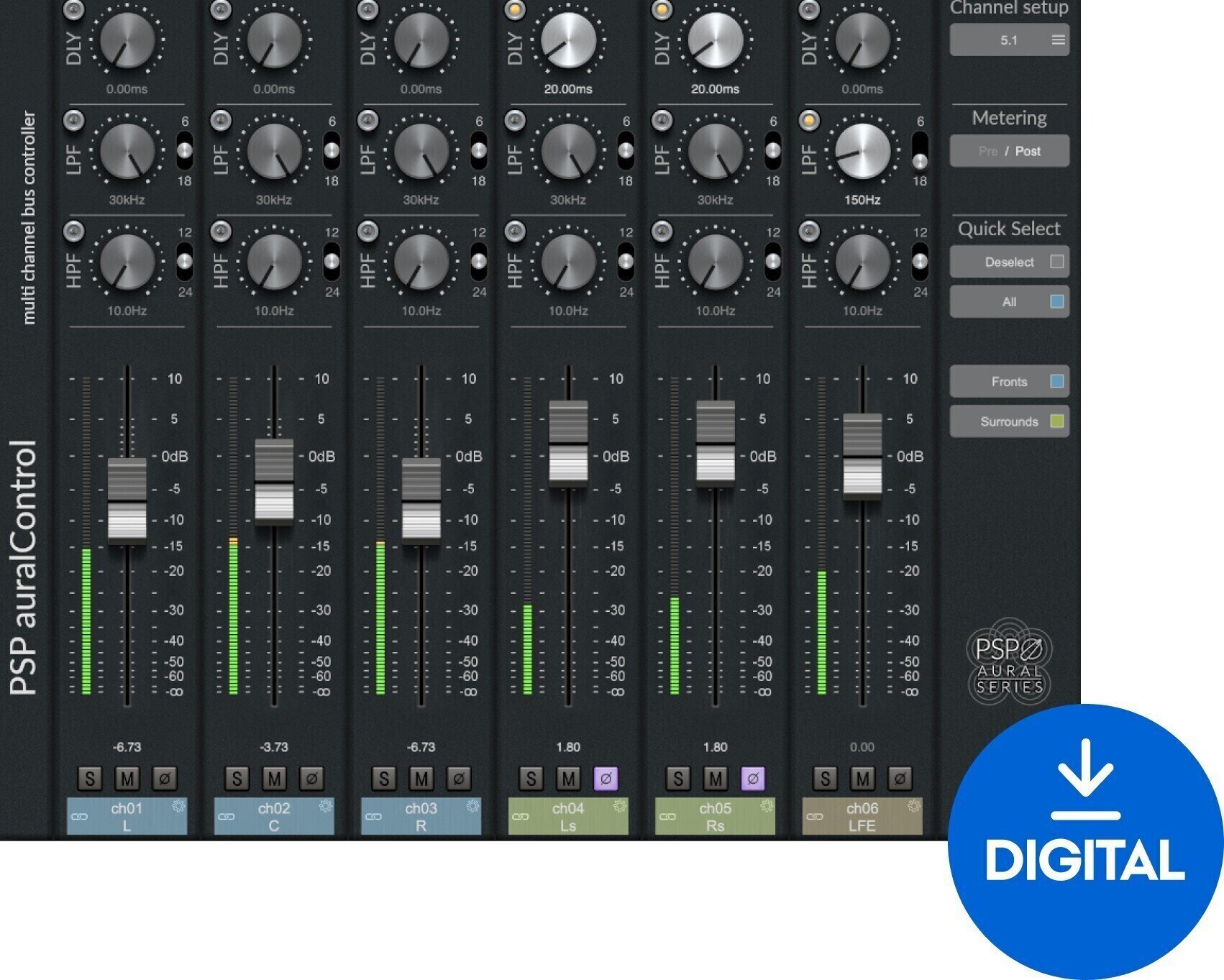
Task: Enable delay on channel ch01
Action: coord(74,9)
